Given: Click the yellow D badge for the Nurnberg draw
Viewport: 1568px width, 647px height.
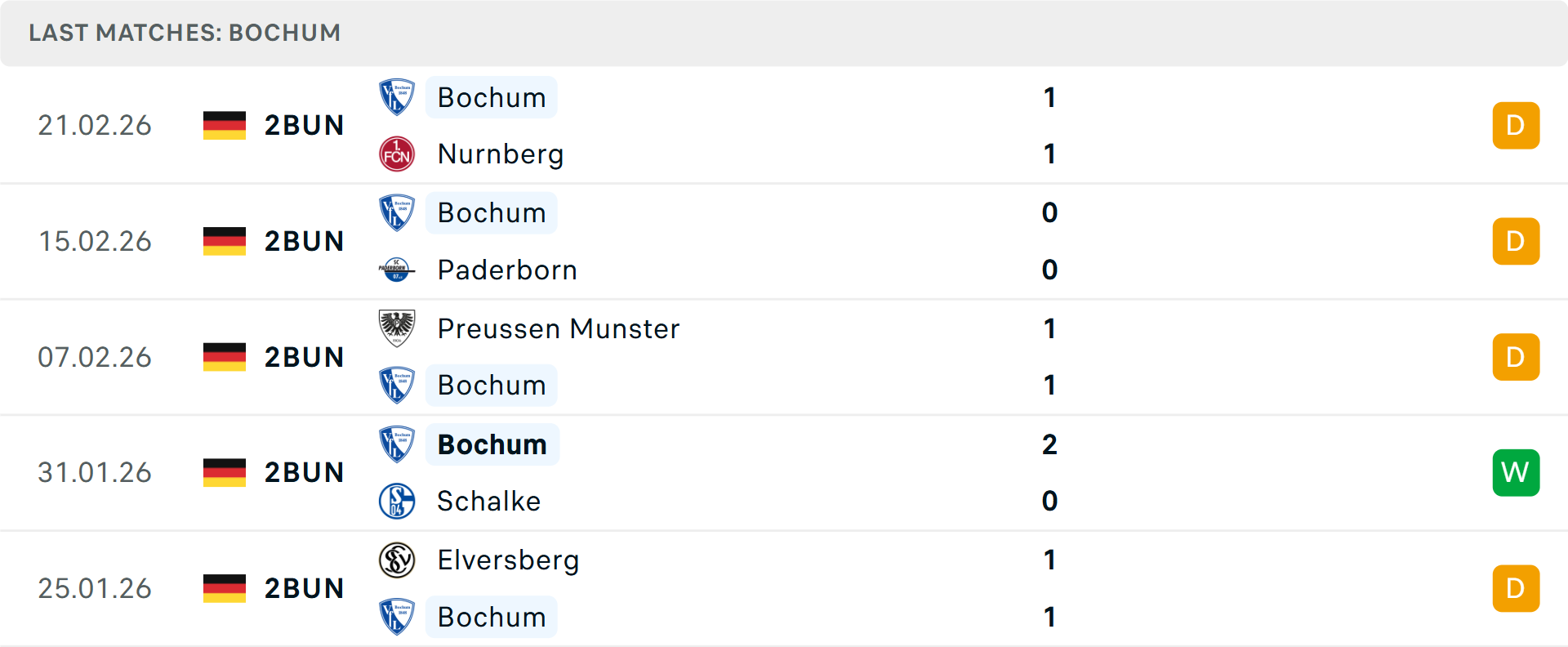Looking at the screenshot, I should [1516, 125].
